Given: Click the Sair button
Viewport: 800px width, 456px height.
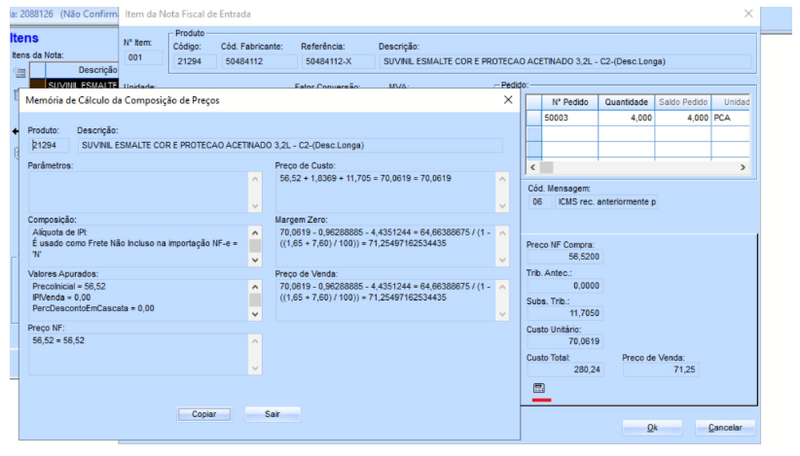Looking at the screenshot, I should click(x=272, y=414).
